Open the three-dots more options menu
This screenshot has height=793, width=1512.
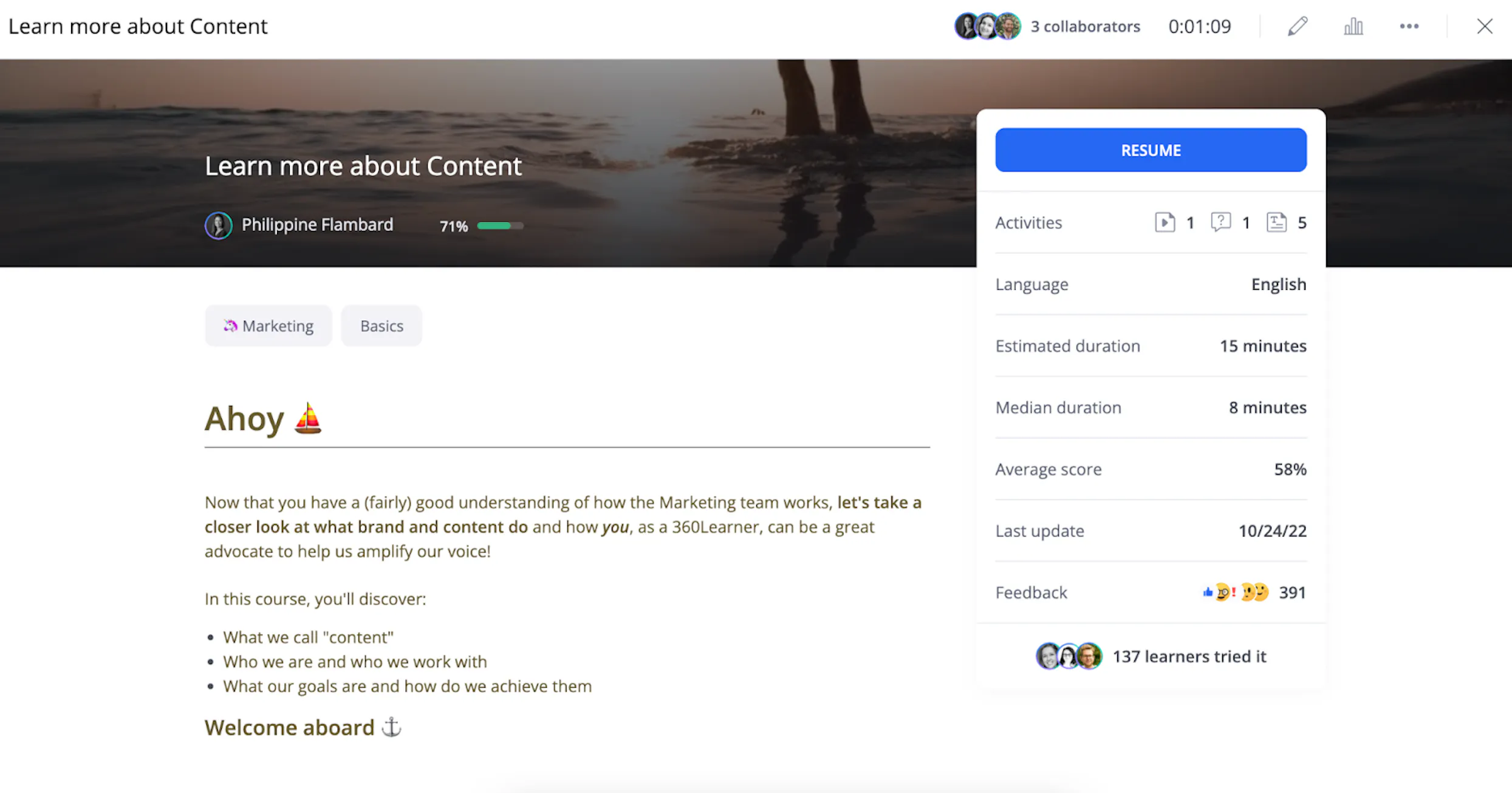click(1409, 26)
